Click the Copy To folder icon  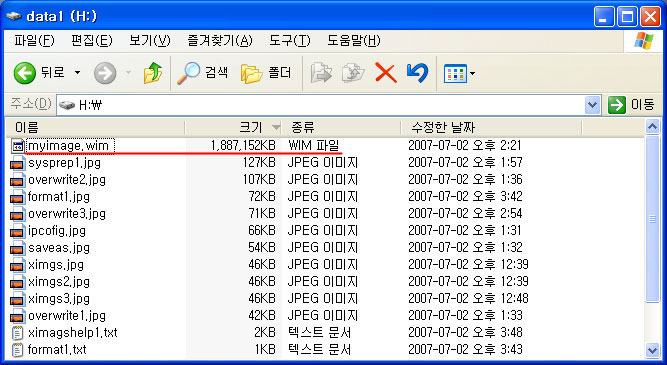click(x=353, y=73)
